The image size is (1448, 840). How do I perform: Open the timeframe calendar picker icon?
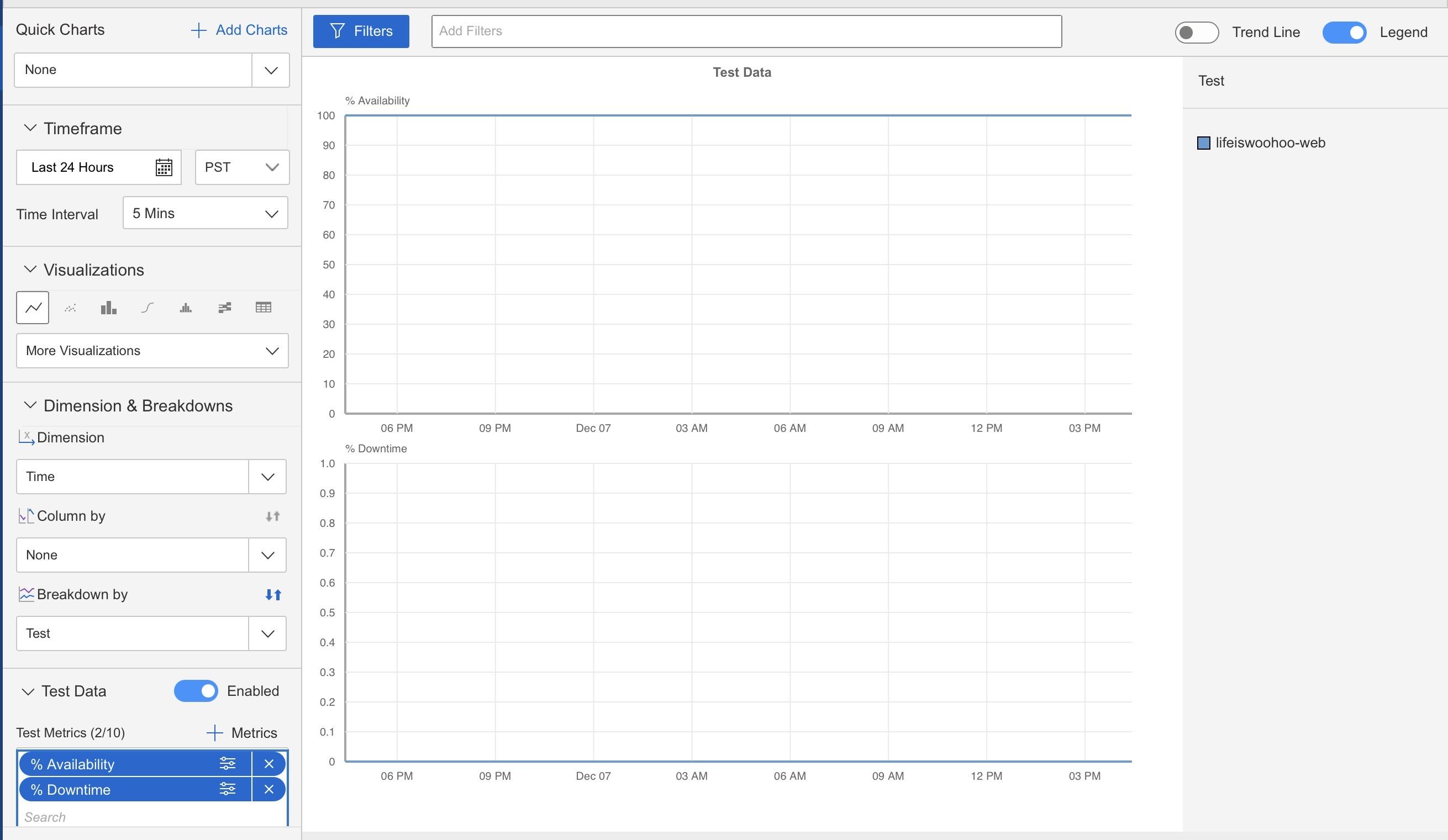coord(164,167)
